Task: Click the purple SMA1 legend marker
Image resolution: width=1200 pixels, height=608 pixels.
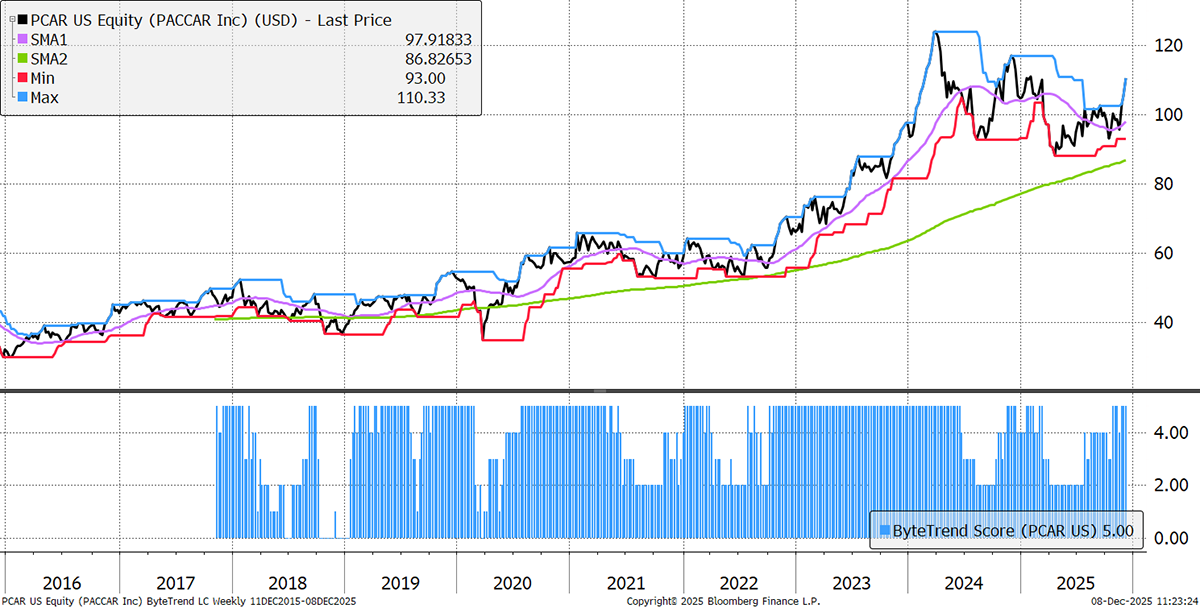Action: (x=11, y=40)
